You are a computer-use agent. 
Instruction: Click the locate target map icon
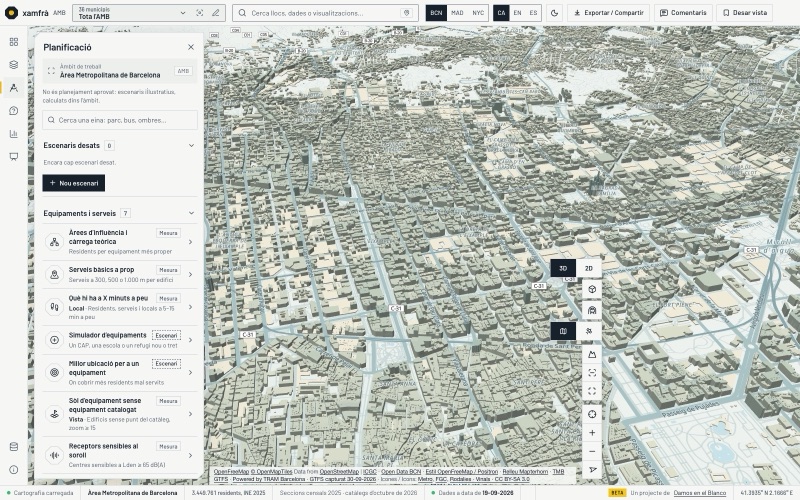(592, 414)
